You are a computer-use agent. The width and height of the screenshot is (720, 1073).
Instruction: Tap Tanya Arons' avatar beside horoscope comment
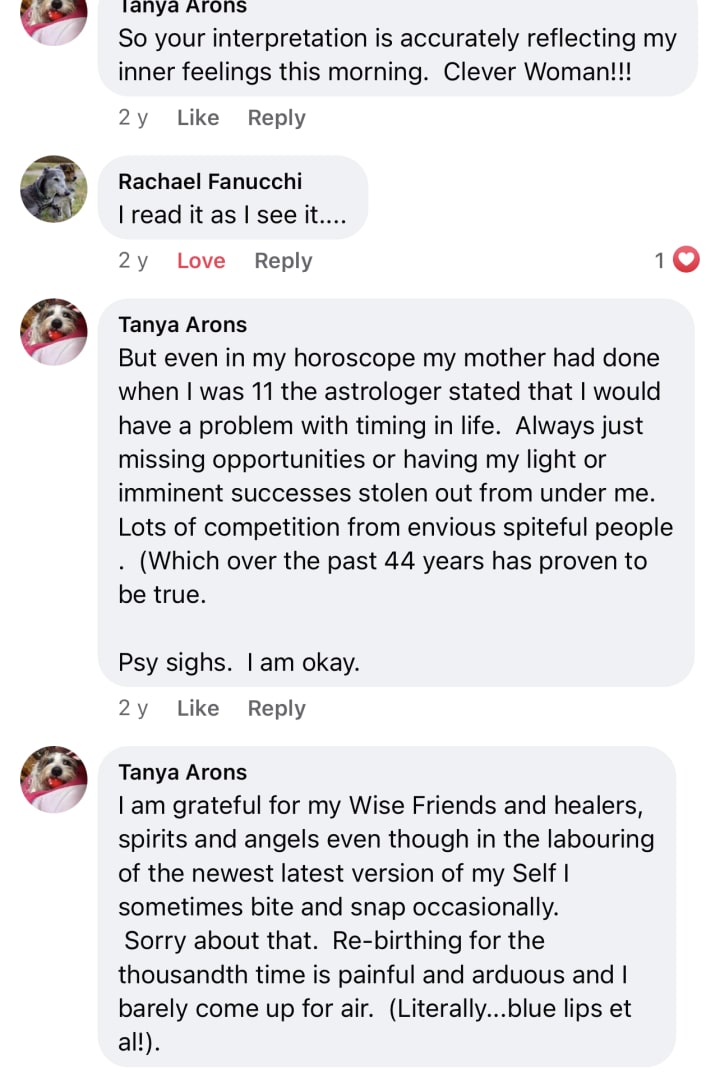click(x=54, y=332)
